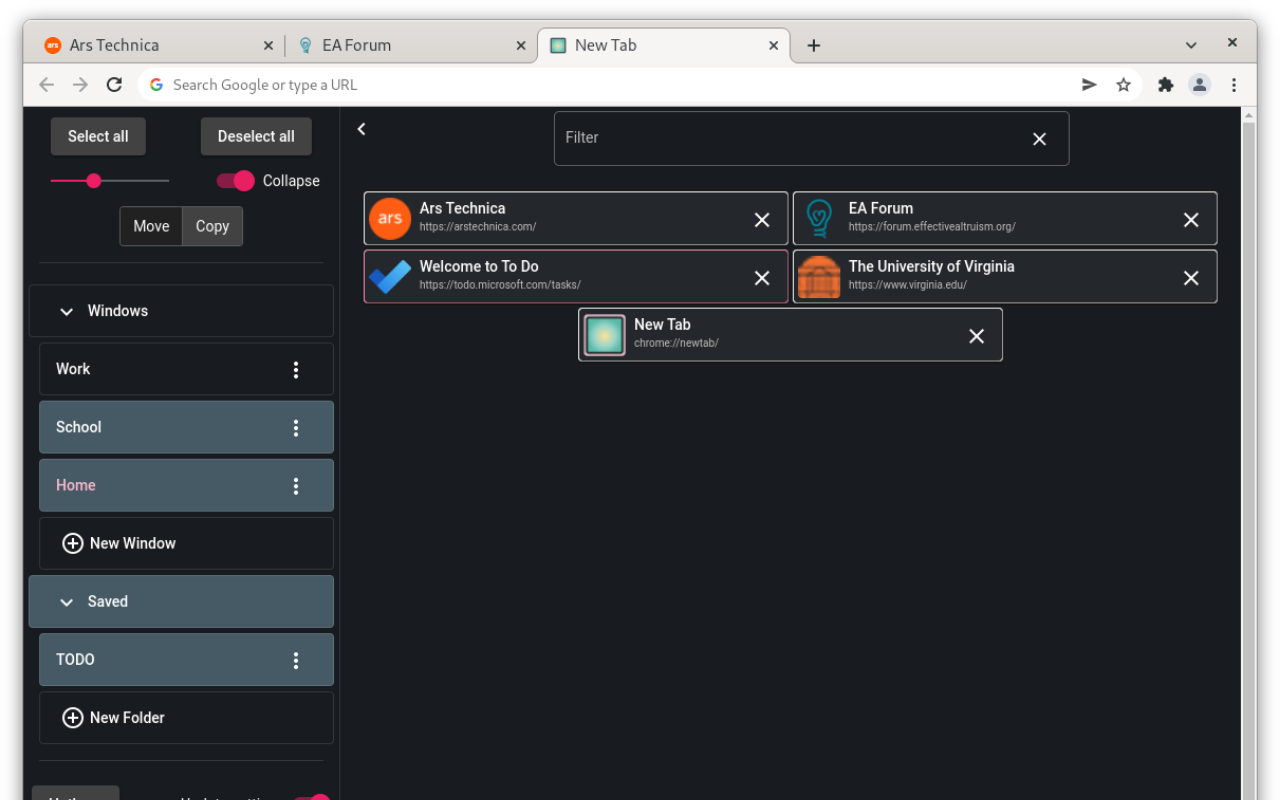Close the Ars Technica tab card
The width and height of the screenshot is (1280, 800).
coord(762,220)
